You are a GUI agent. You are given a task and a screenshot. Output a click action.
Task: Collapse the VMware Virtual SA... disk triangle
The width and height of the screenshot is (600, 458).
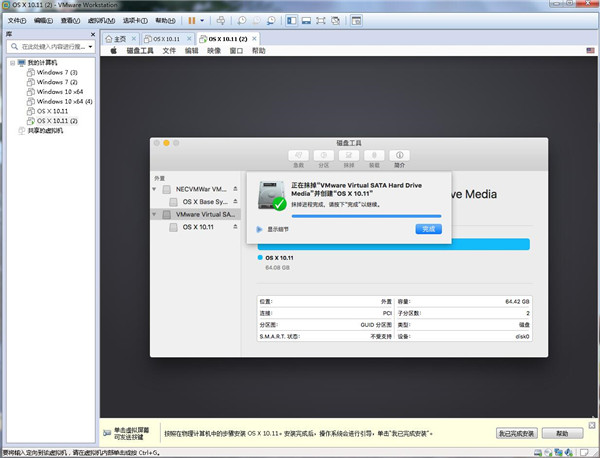(x=154, y=214)
